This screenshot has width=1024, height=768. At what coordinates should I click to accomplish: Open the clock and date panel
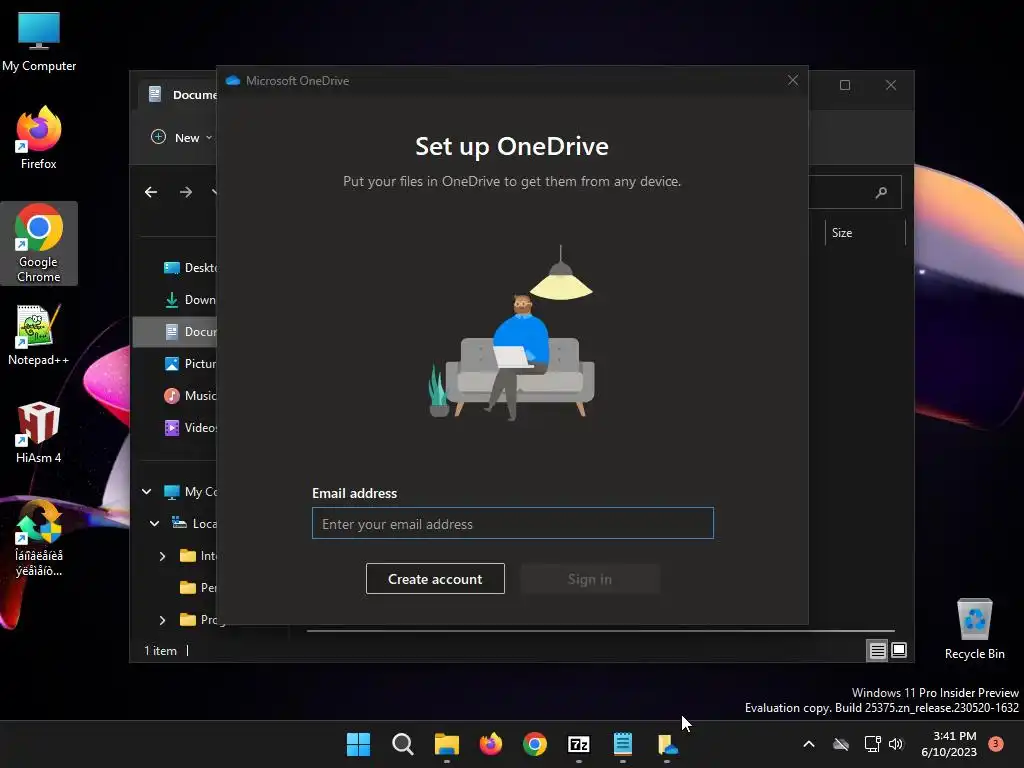click(x=949, y=744)
